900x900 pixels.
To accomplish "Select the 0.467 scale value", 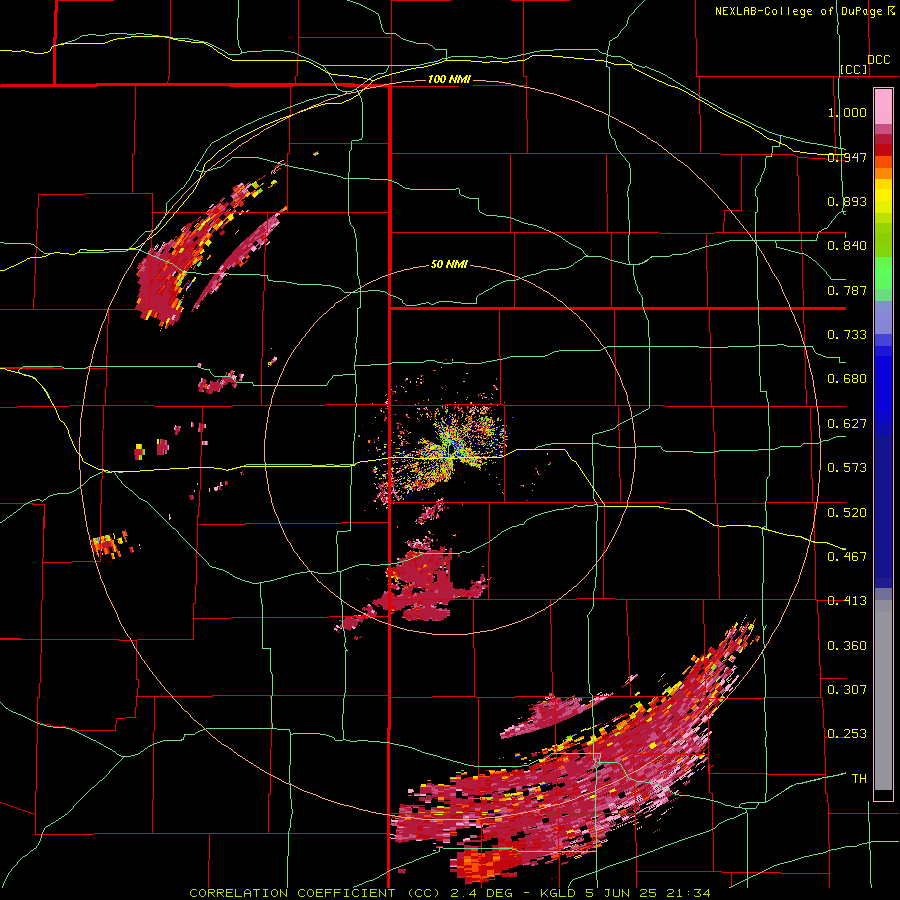I will tap(847, 557).
